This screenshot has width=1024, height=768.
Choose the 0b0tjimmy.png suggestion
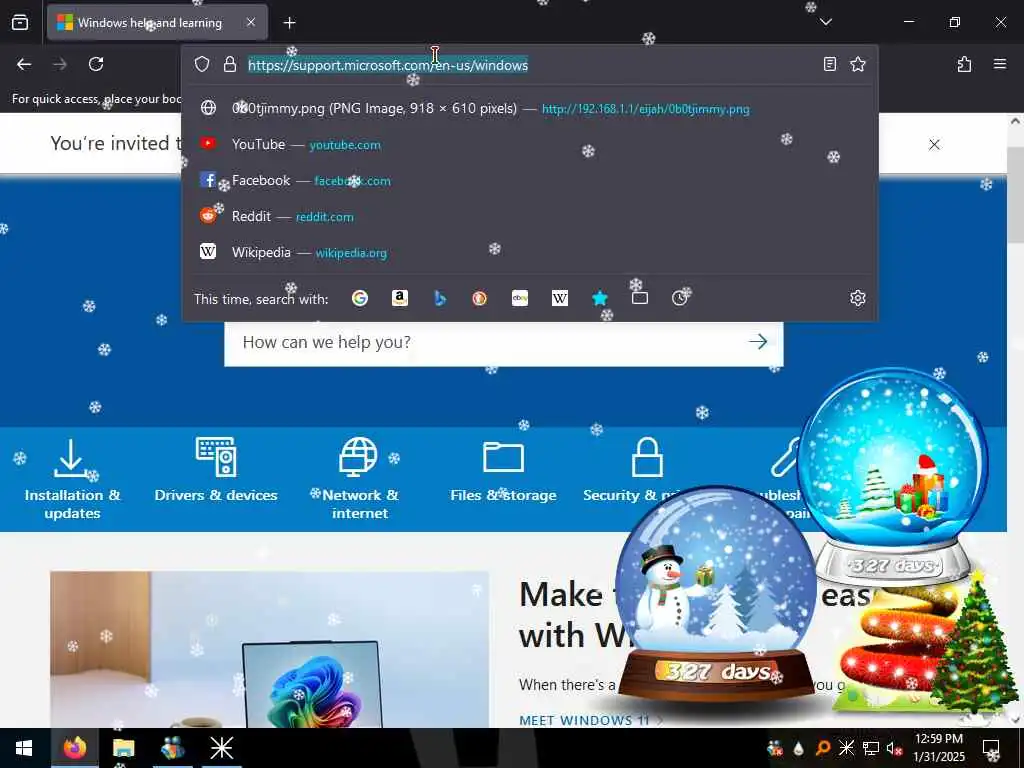point(529,108)
